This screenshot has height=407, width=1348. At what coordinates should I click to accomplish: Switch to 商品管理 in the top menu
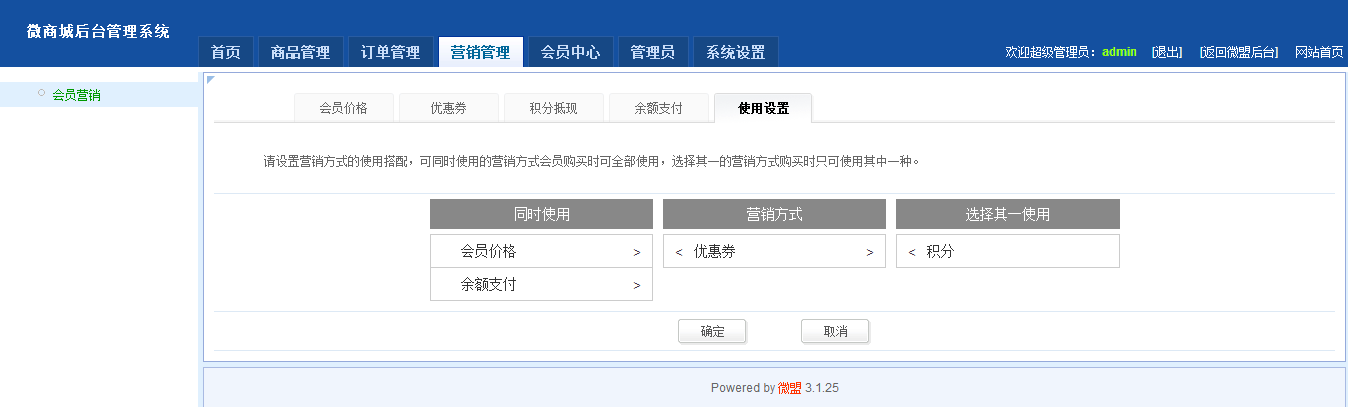click(301, 53)
